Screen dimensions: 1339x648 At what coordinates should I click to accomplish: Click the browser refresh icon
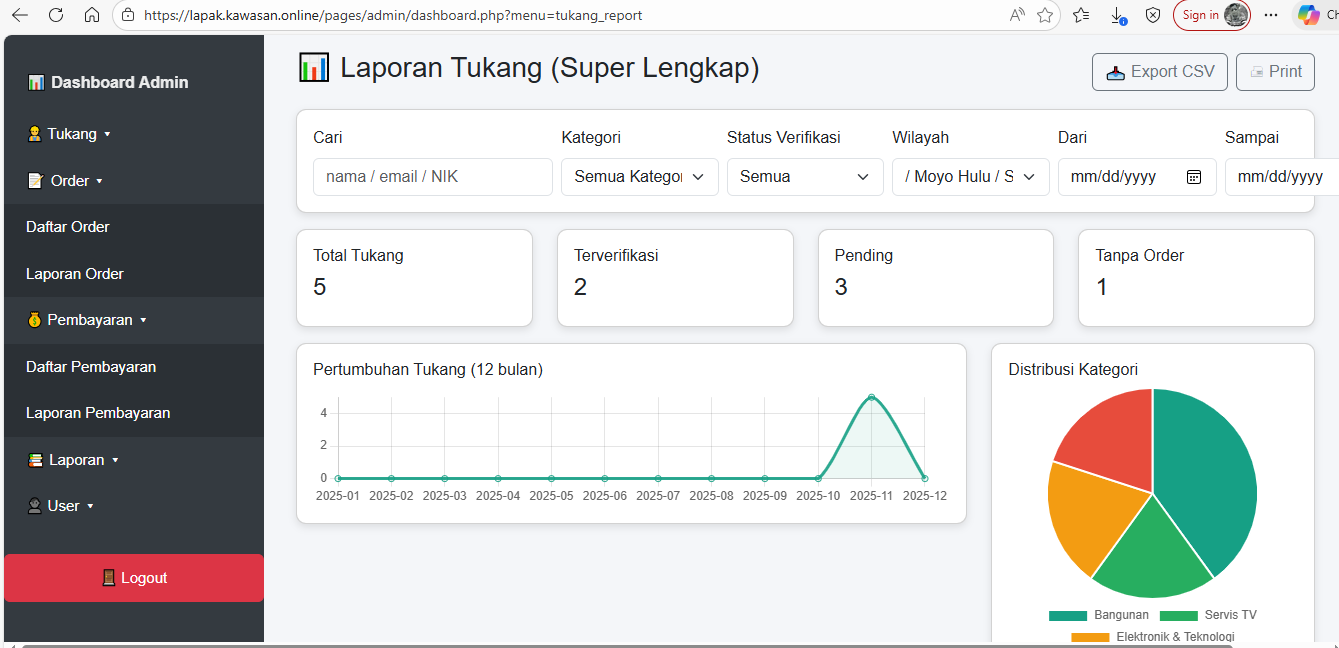tap(56, 15)
